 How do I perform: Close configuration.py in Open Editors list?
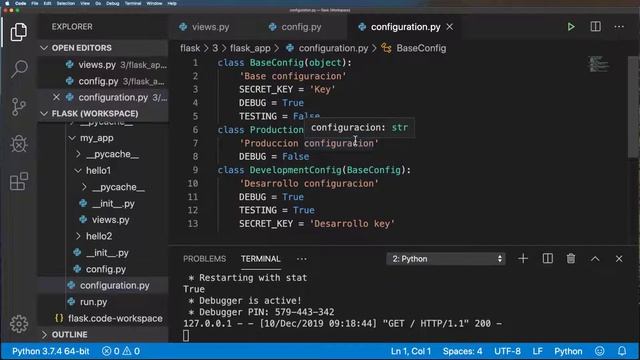pyautogui.click(x=56, y=97)
